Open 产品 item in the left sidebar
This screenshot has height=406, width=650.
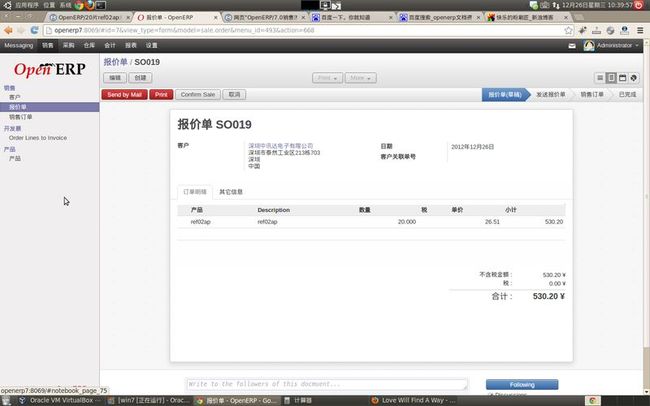point(15,158)
